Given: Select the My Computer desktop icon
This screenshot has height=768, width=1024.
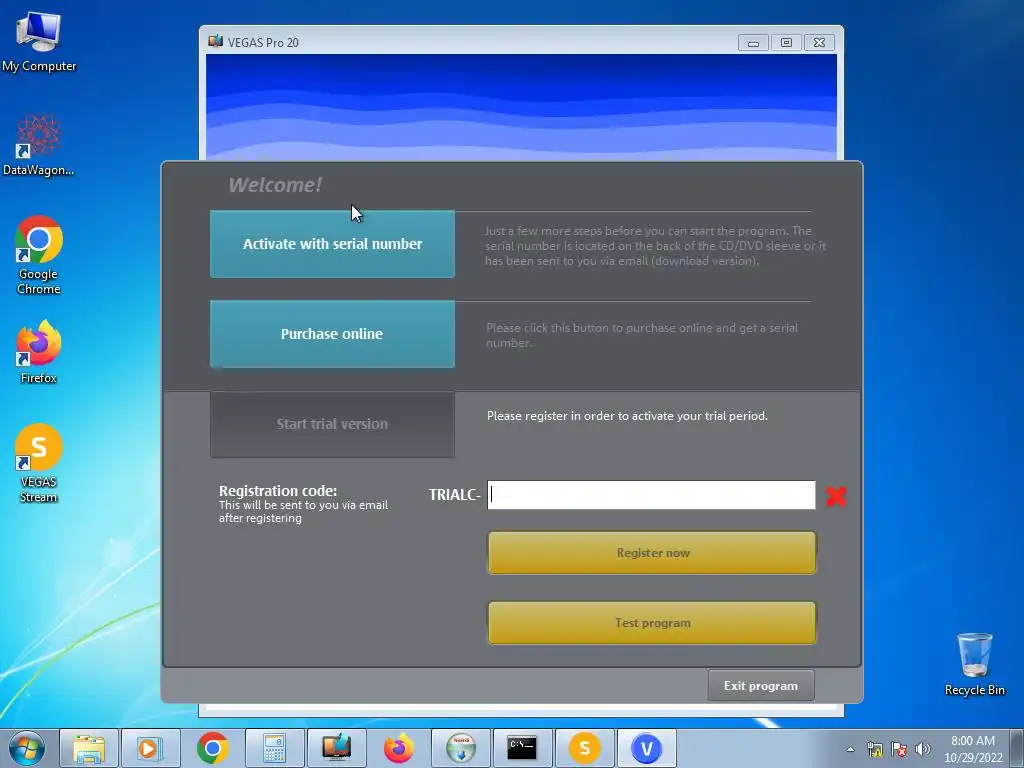Looking at the screenshot, I should tap(39, 41).
